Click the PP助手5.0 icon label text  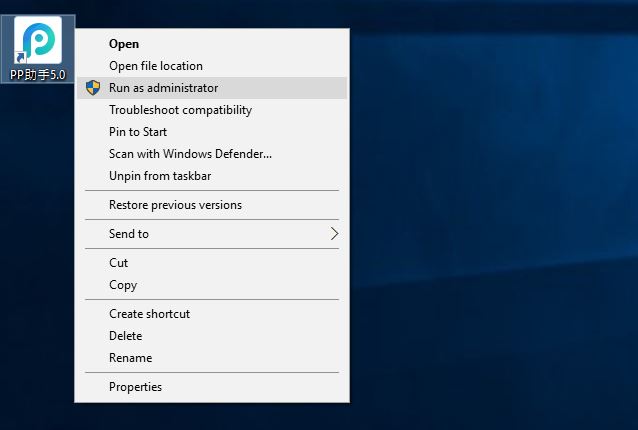[38, 74]
